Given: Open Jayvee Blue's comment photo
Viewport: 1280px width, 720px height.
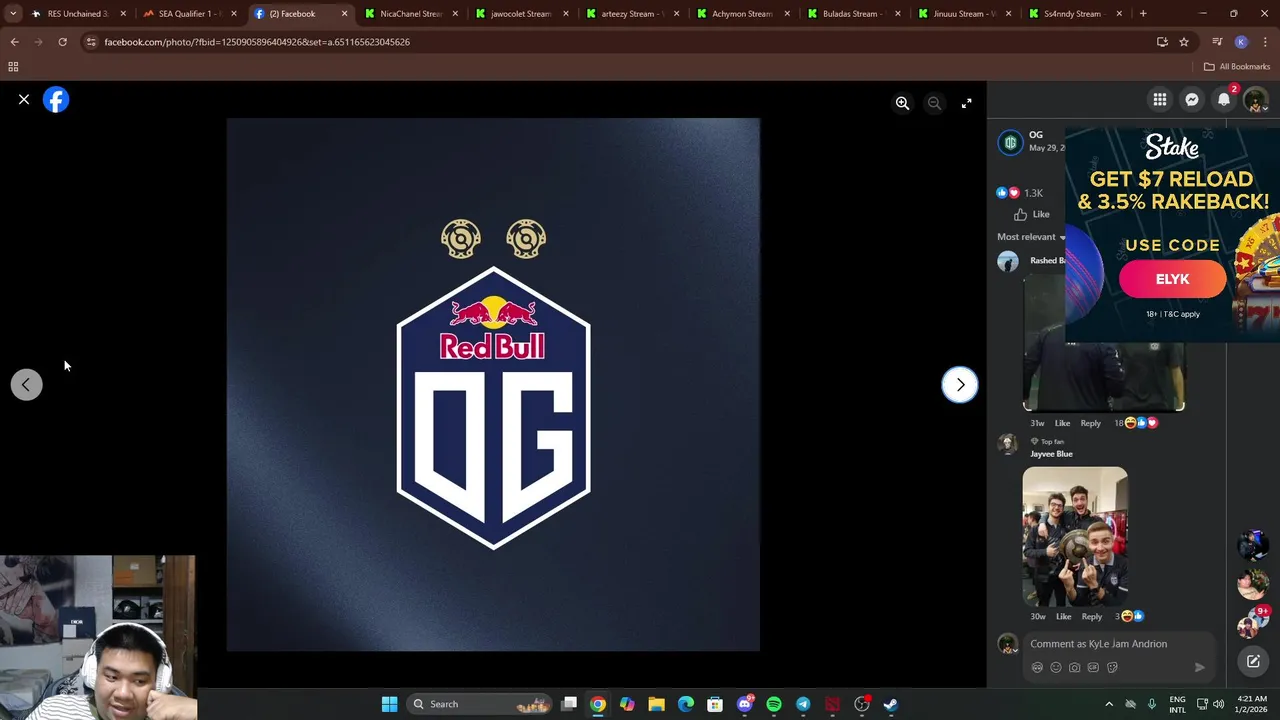Looking at the screenshot, I should (x=1075, y=536).
